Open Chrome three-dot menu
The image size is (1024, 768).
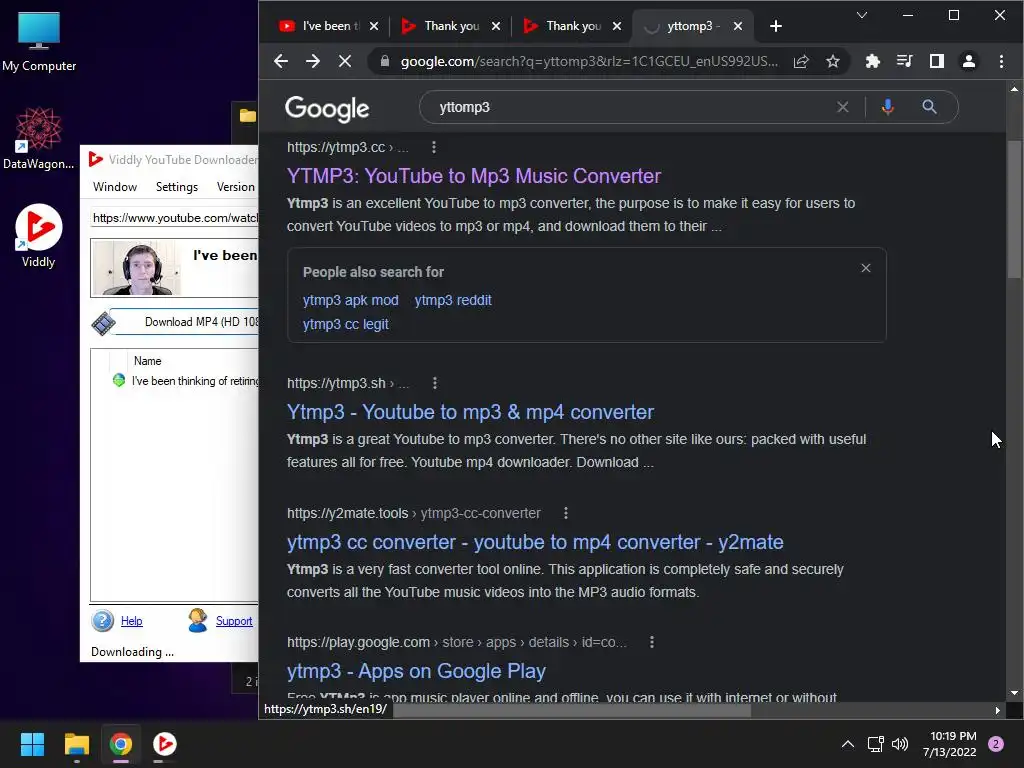(x=1001, y=61)
